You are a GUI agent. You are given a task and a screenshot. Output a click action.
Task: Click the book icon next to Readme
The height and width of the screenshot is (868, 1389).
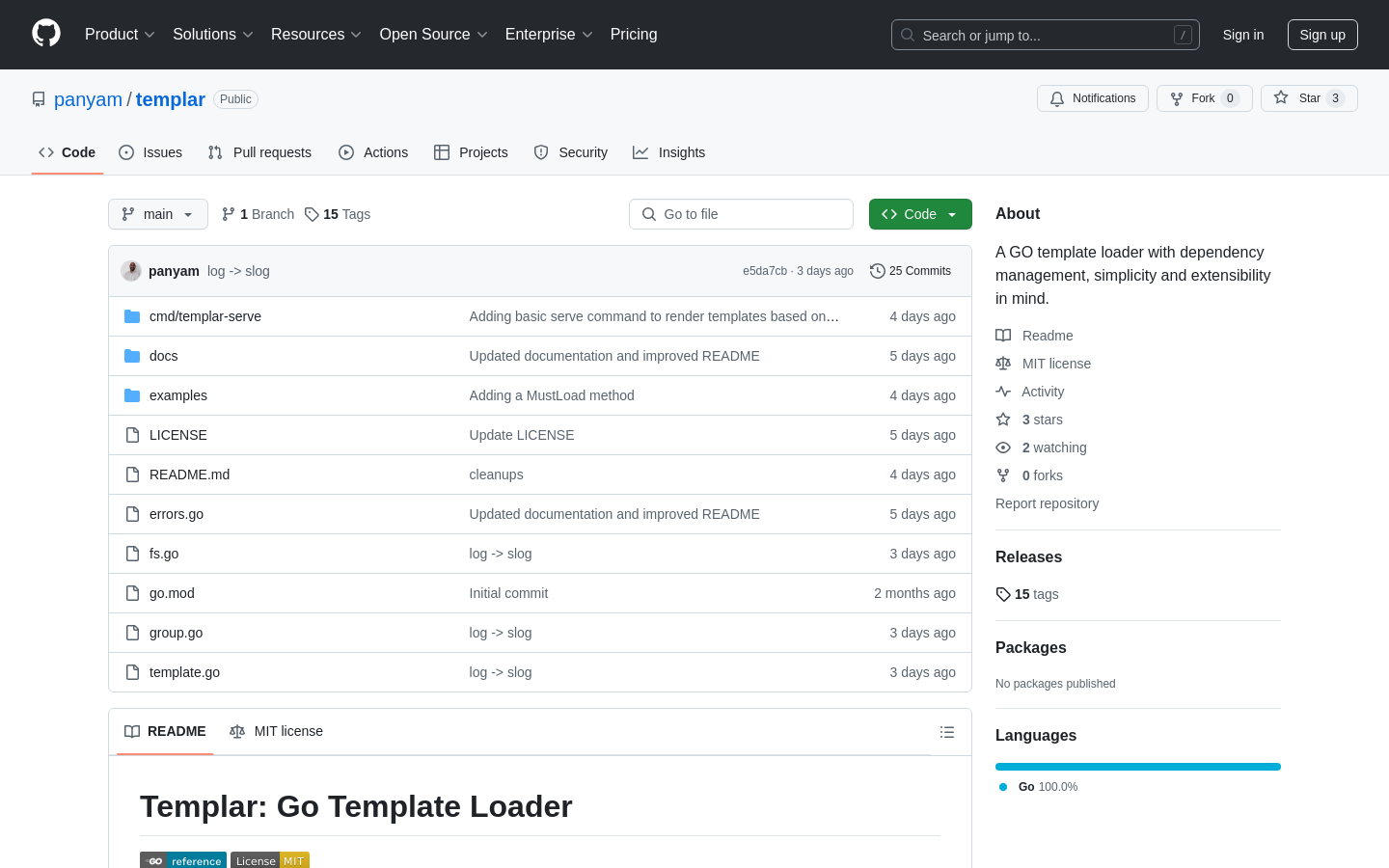click(x=1003, y=336)
